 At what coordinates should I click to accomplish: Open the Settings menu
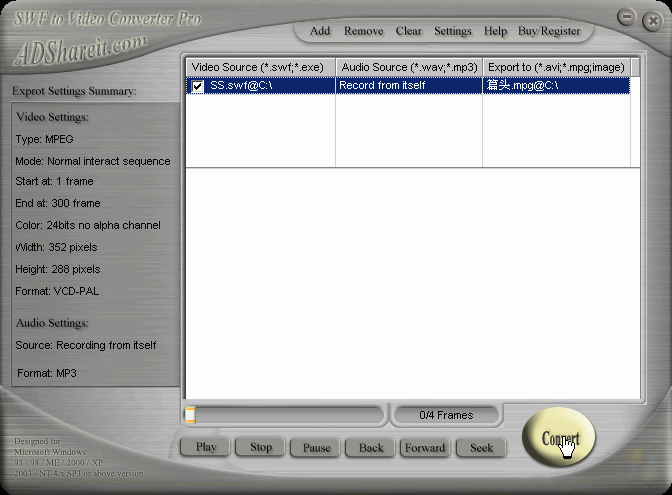(x=452, y=31)
